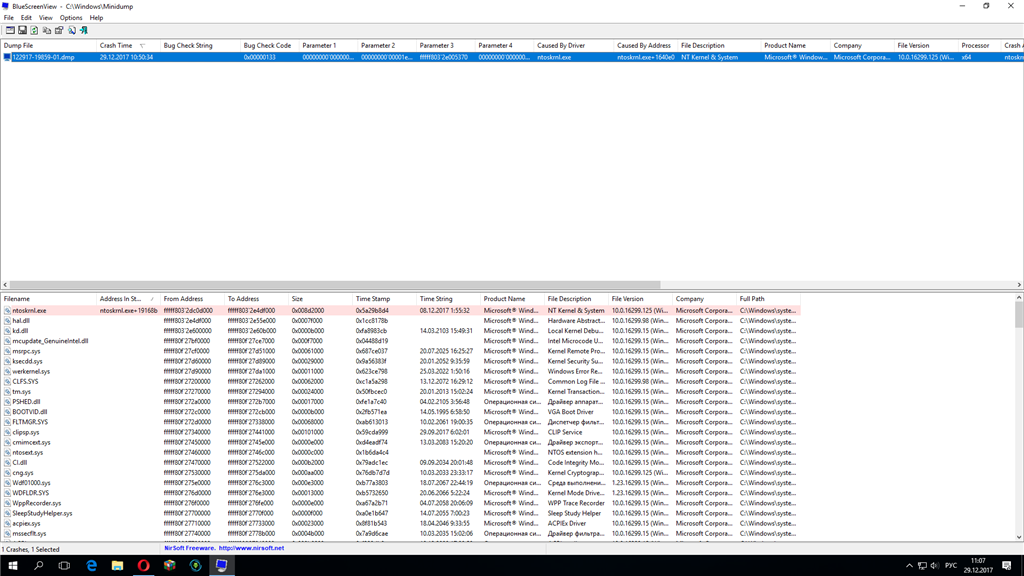This screenshot has height=576, width=1024.
Task: Click lower pane vertical scrollbar thumb
Action: [1019, 314]
